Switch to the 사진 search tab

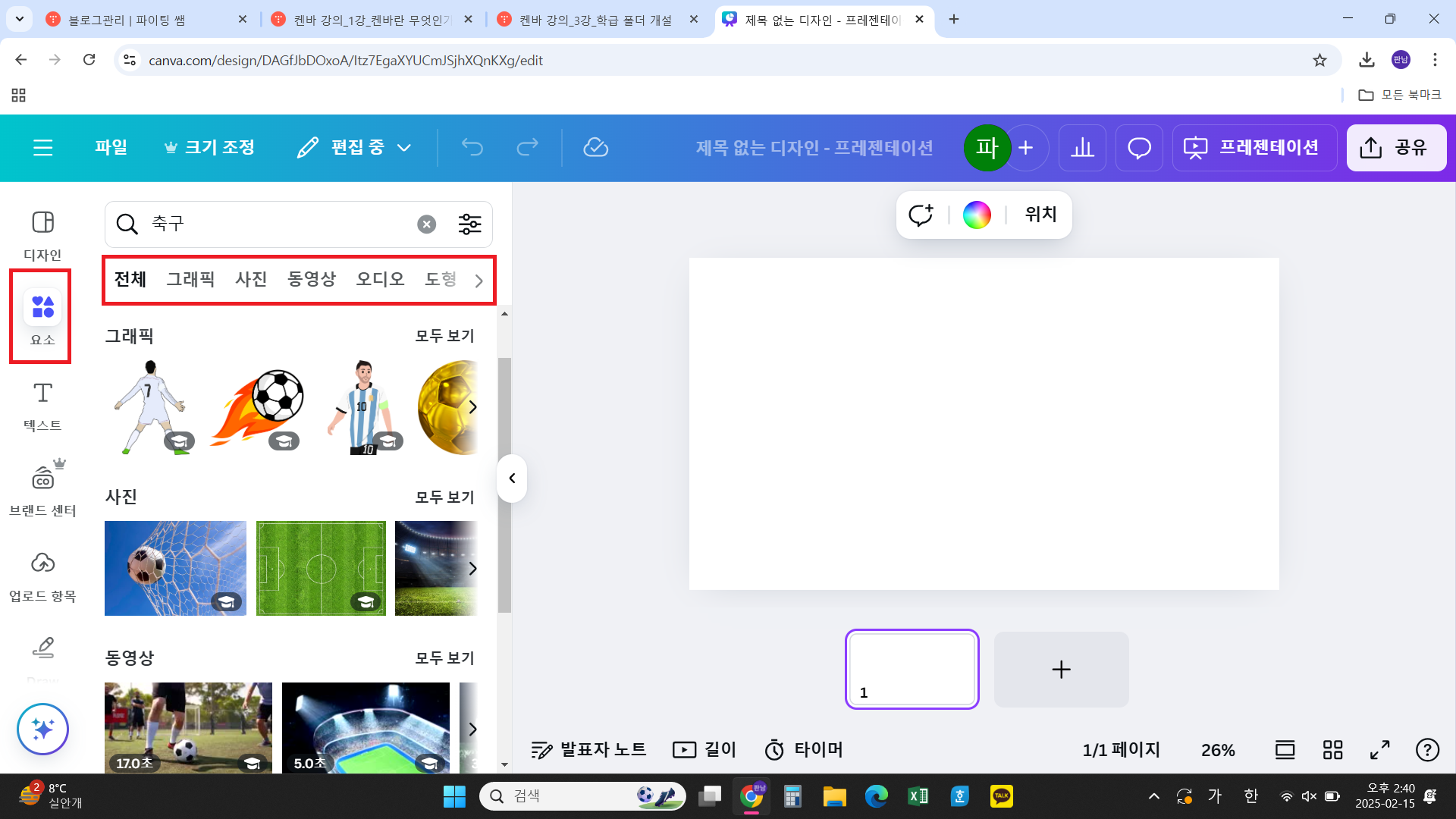(251, 279)
